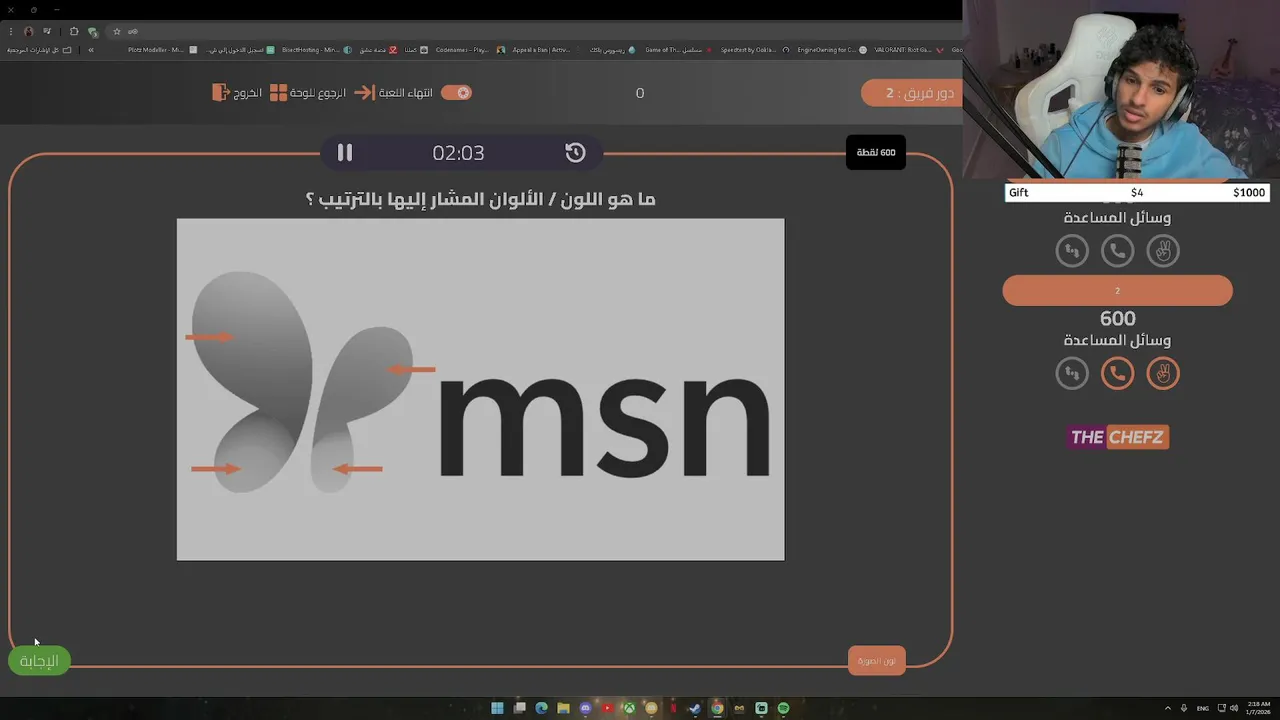This screenshot has width=1280, height=720.
Task: Use team 2's grey swap lifeline icon
Action: (x=1072, y=374)
